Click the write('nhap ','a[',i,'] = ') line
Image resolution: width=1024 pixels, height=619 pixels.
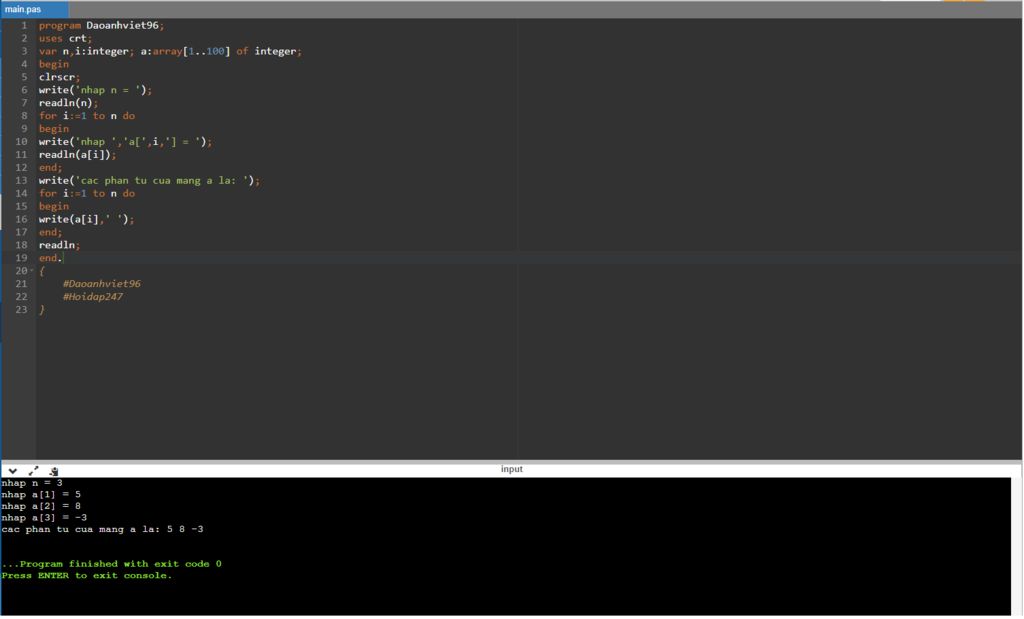click(x=125, y=142)
